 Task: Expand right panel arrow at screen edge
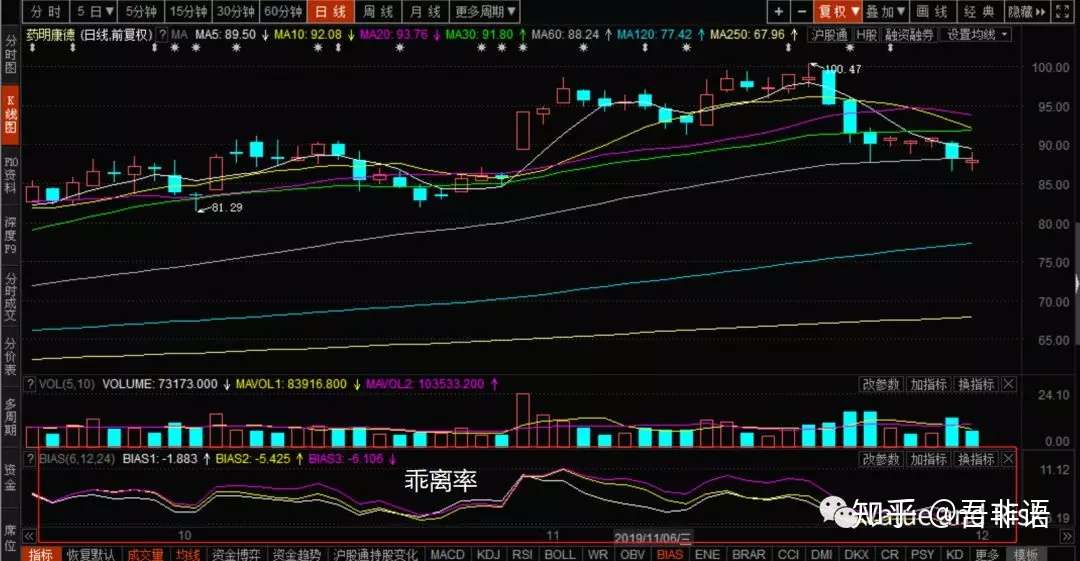pos(1077,283)
